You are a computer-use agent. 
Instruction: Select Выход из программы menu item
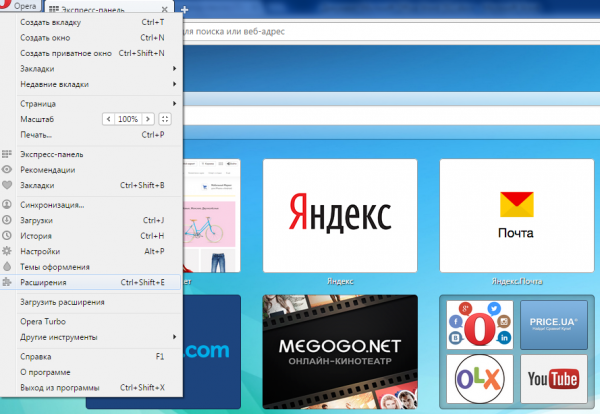coord(91,388)
